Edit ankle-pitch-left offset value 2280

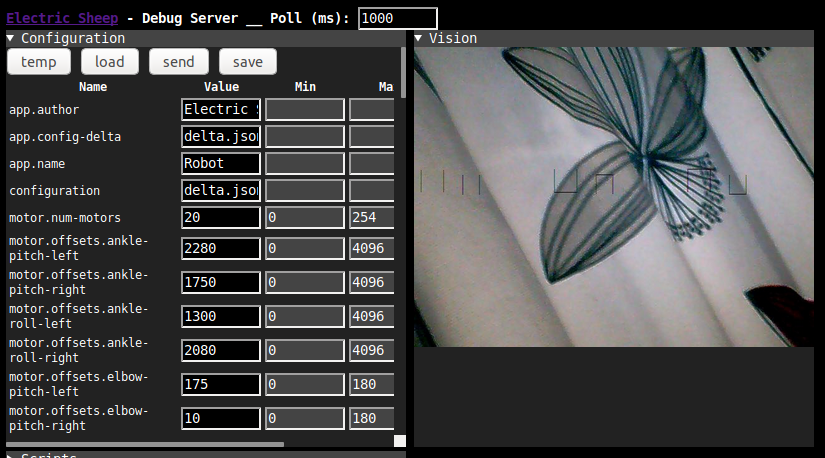221,248
